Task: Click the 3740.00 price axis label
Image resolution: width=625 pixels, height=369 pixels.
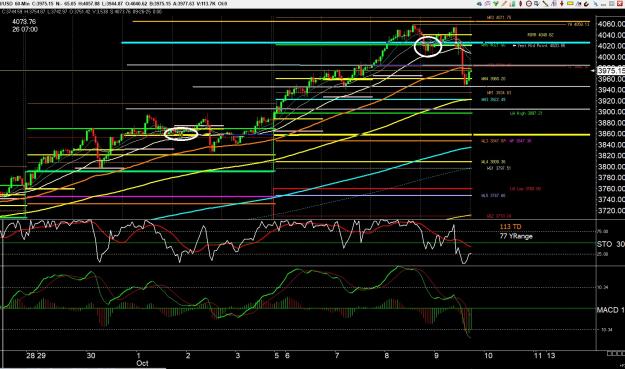Action: pyautogui.click(x=611, y=199)
